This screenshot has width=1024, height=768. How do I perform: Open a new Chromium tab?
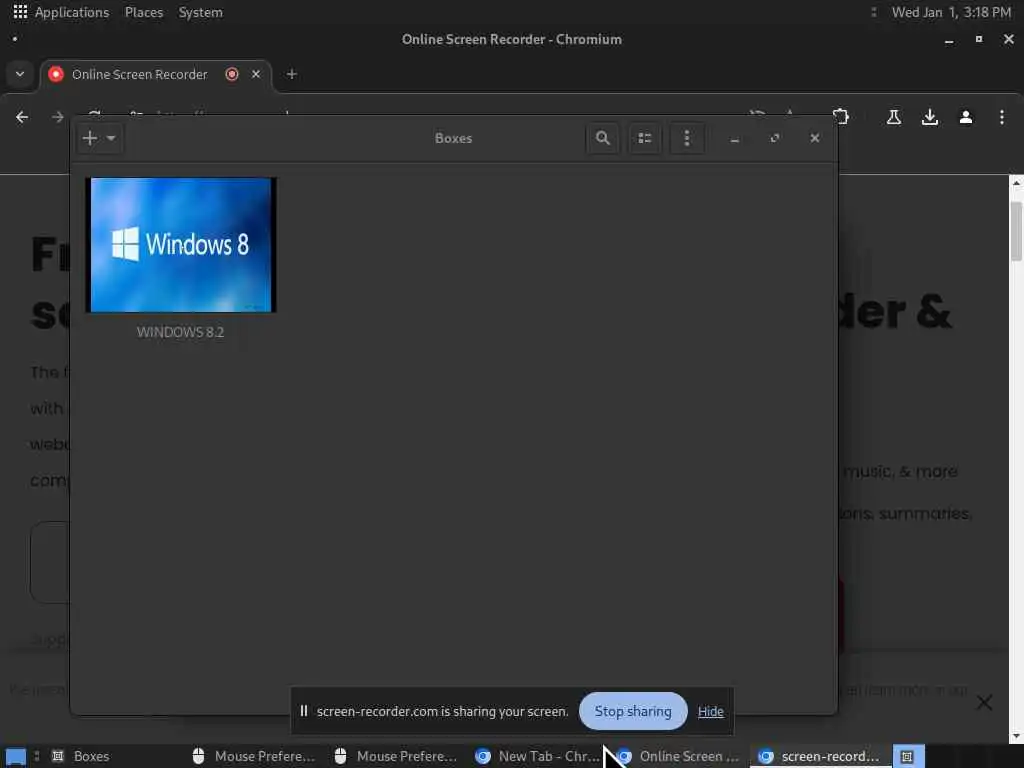[292, 74]
